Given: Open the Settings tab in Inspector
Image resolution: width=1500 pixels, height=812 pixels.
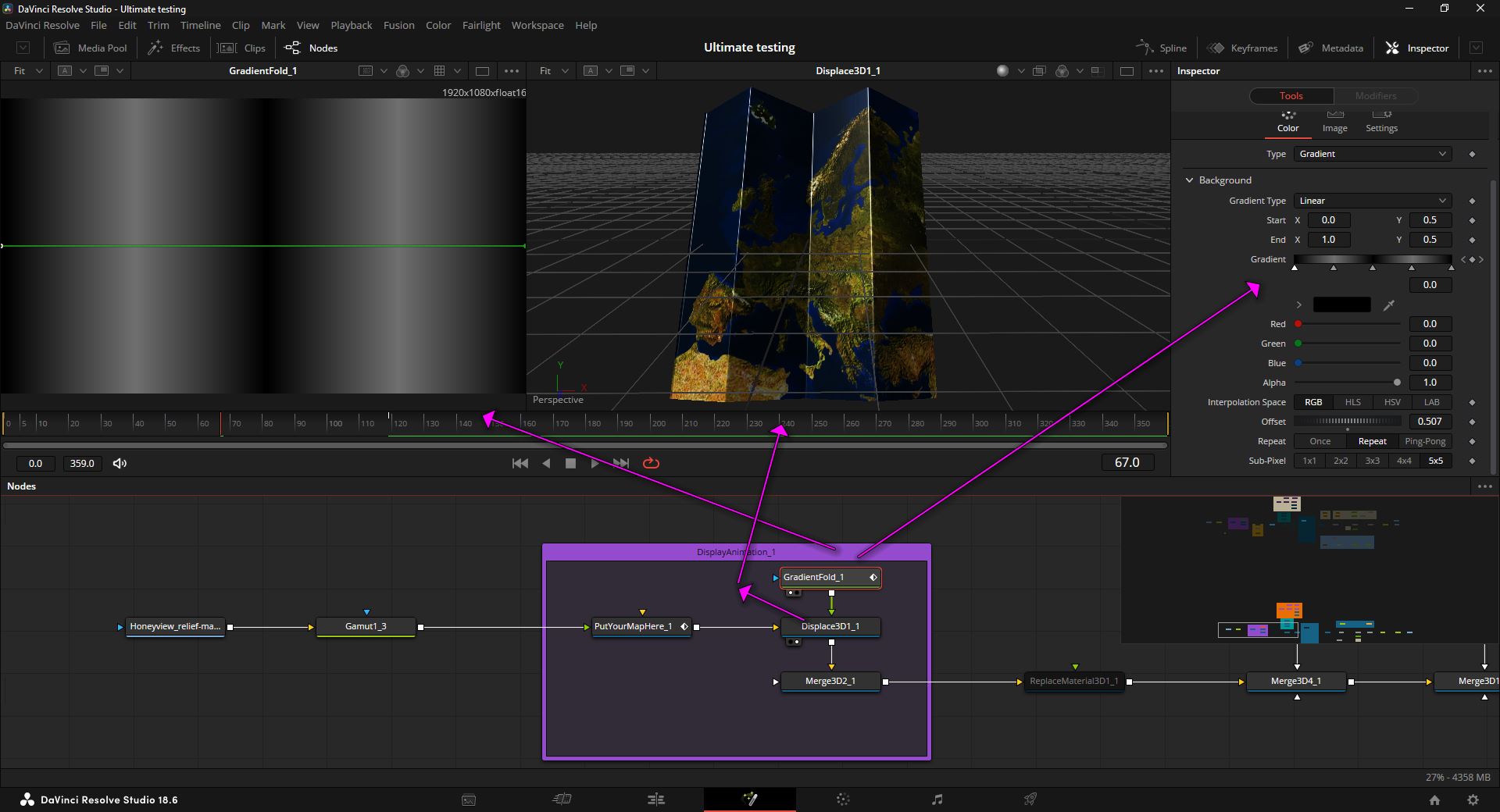Looking at the screenshot, I should pos(1381,121).
